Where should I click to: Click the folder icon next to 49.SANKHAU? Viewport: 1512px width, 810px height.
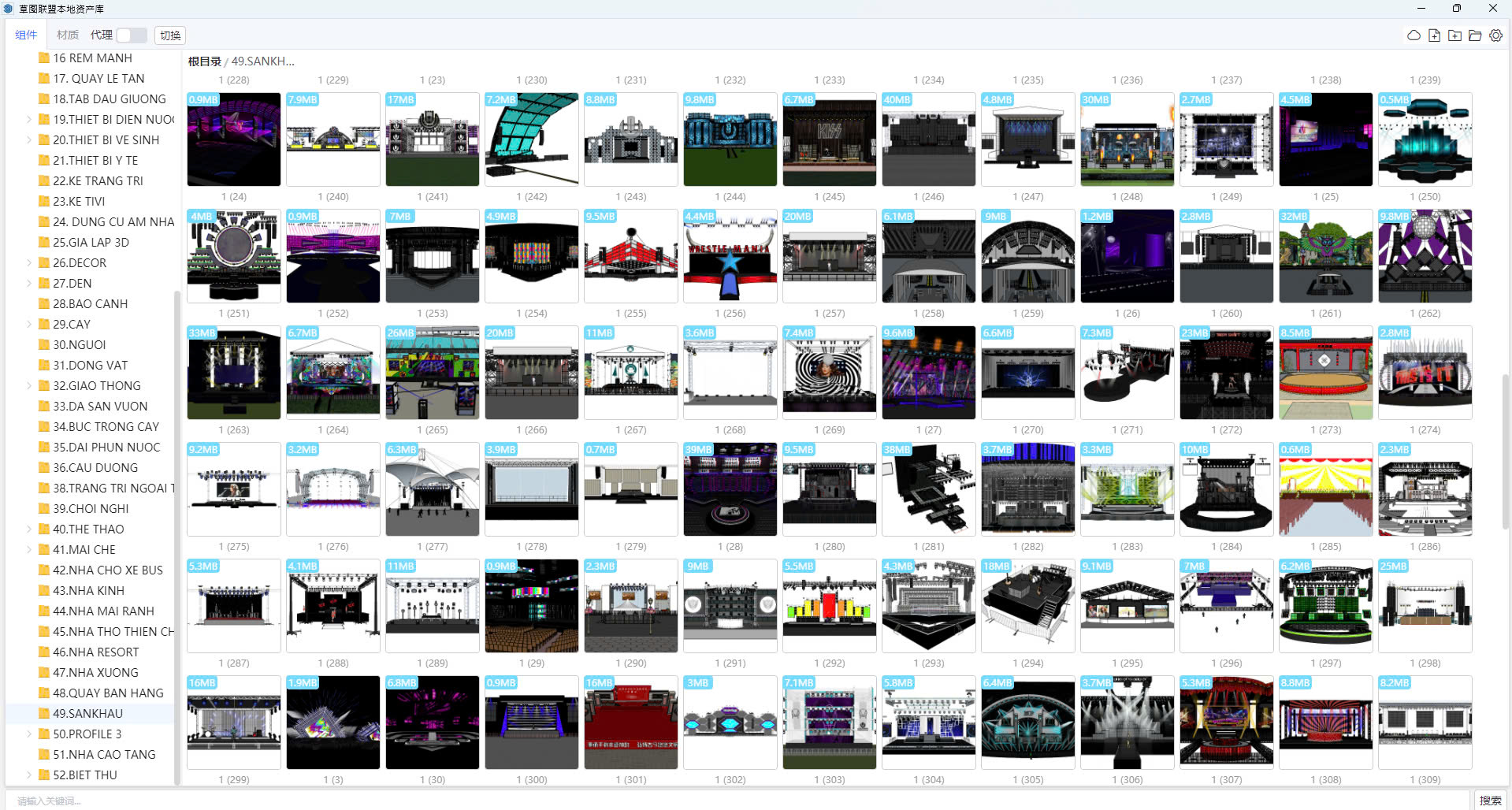coord(44,714)
